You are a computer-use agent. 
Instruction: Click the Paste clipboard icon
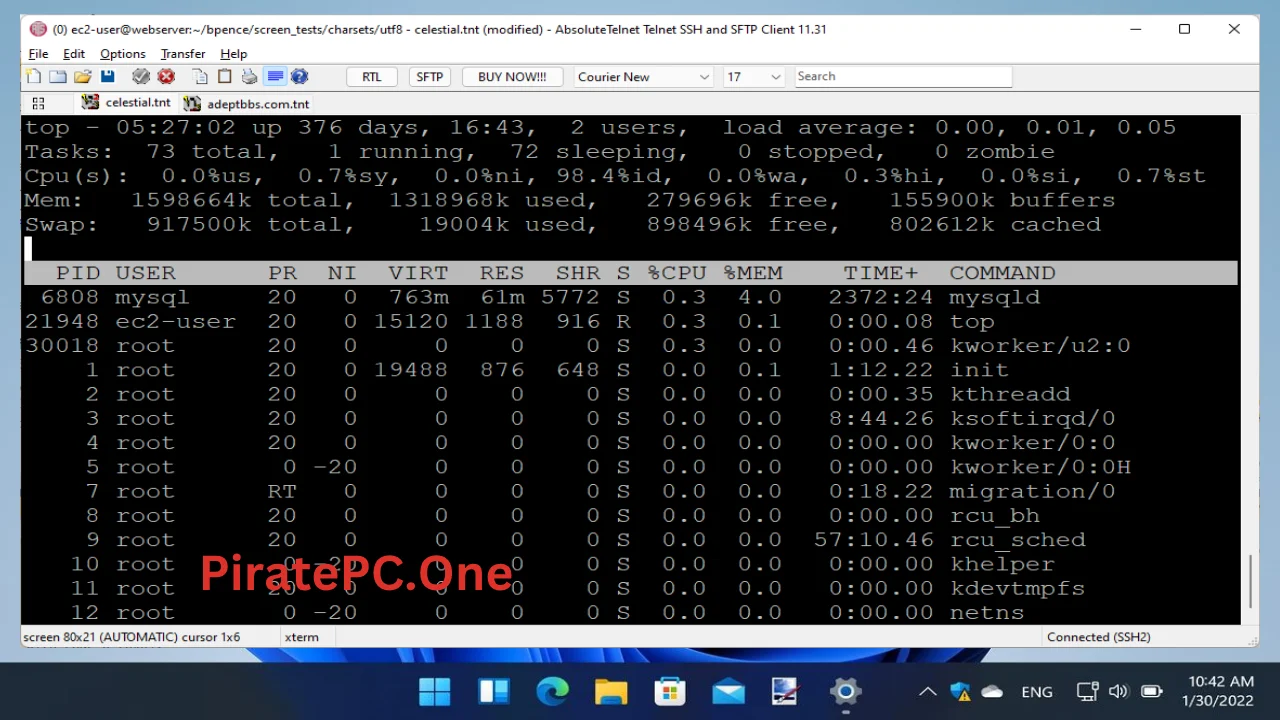click(225, 77)
